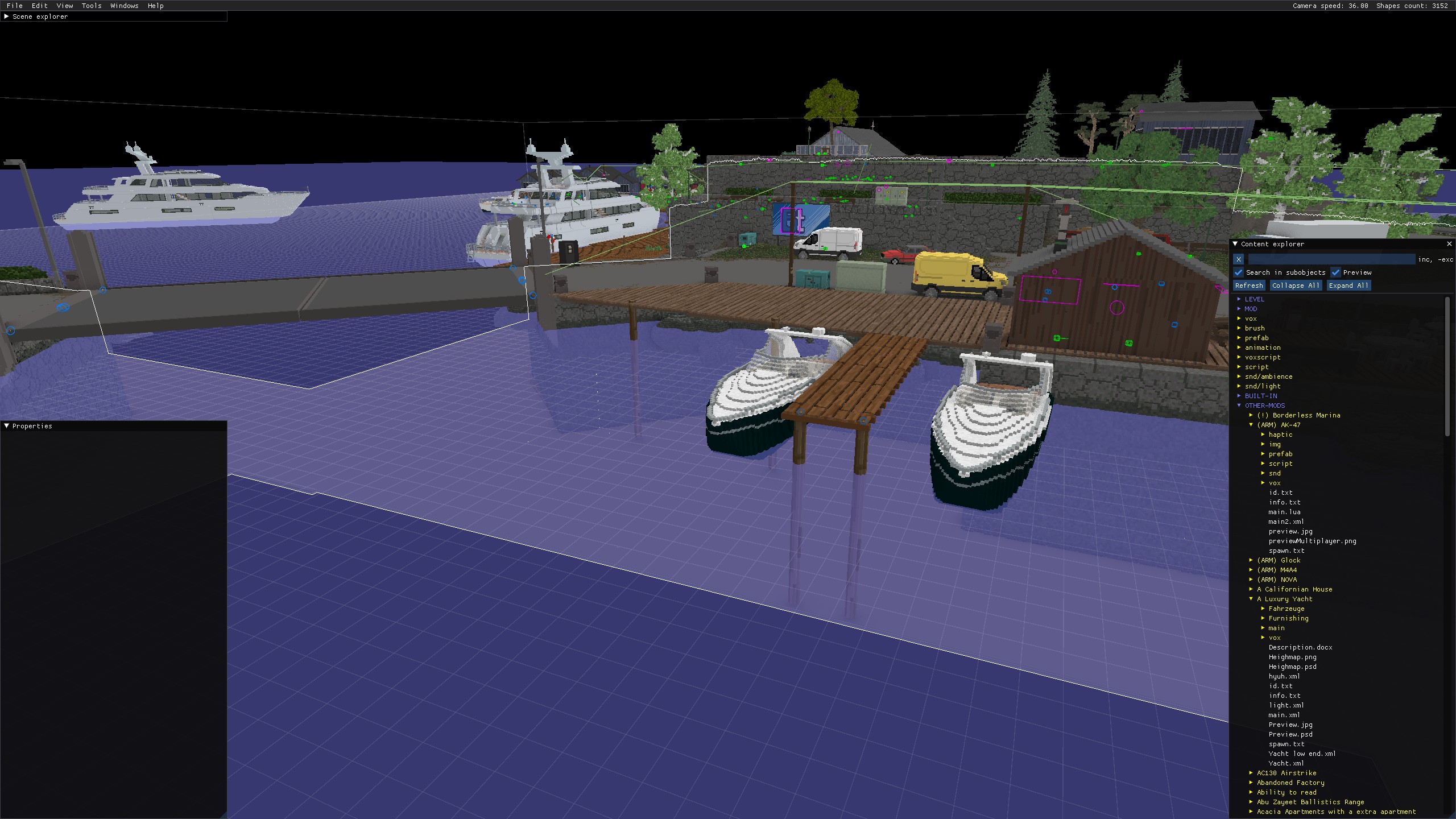Click the Refresh button

1249,286
